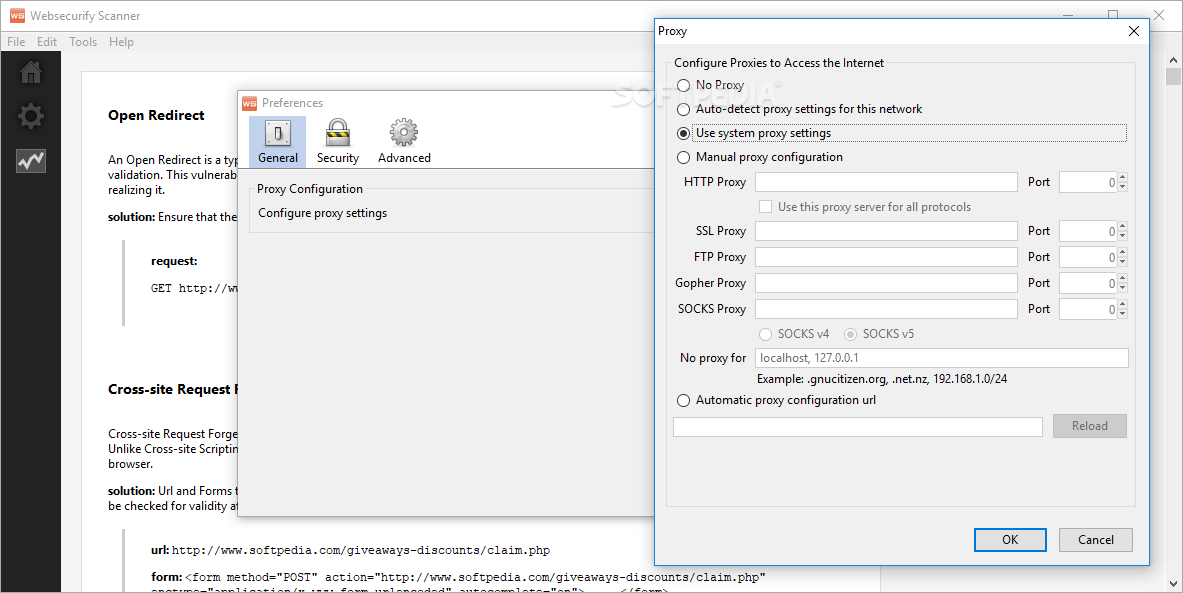Increase the Gopher Proxy port value

(x=1123, y=278)
